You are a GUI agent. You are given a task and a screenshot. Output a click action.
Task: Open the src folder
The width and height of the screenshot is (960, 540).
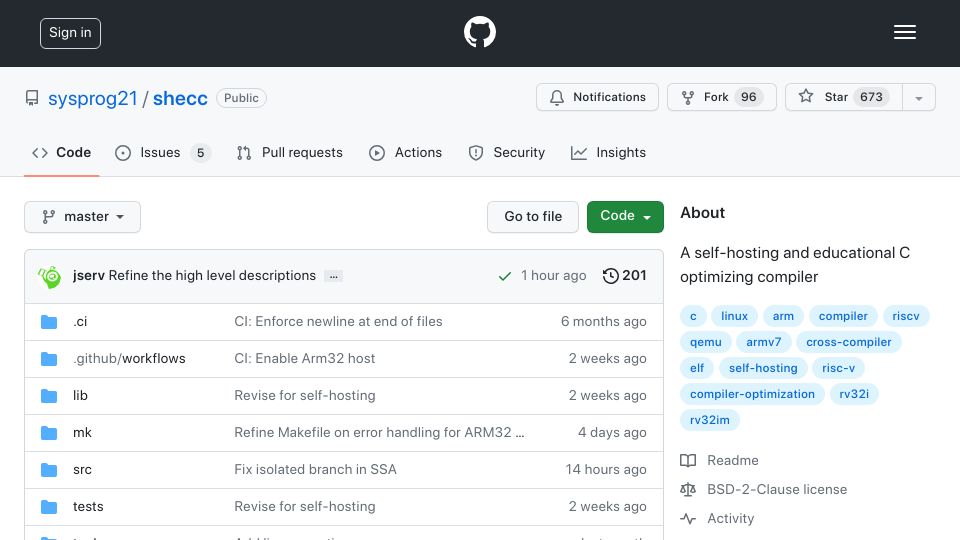coord(82,470)
